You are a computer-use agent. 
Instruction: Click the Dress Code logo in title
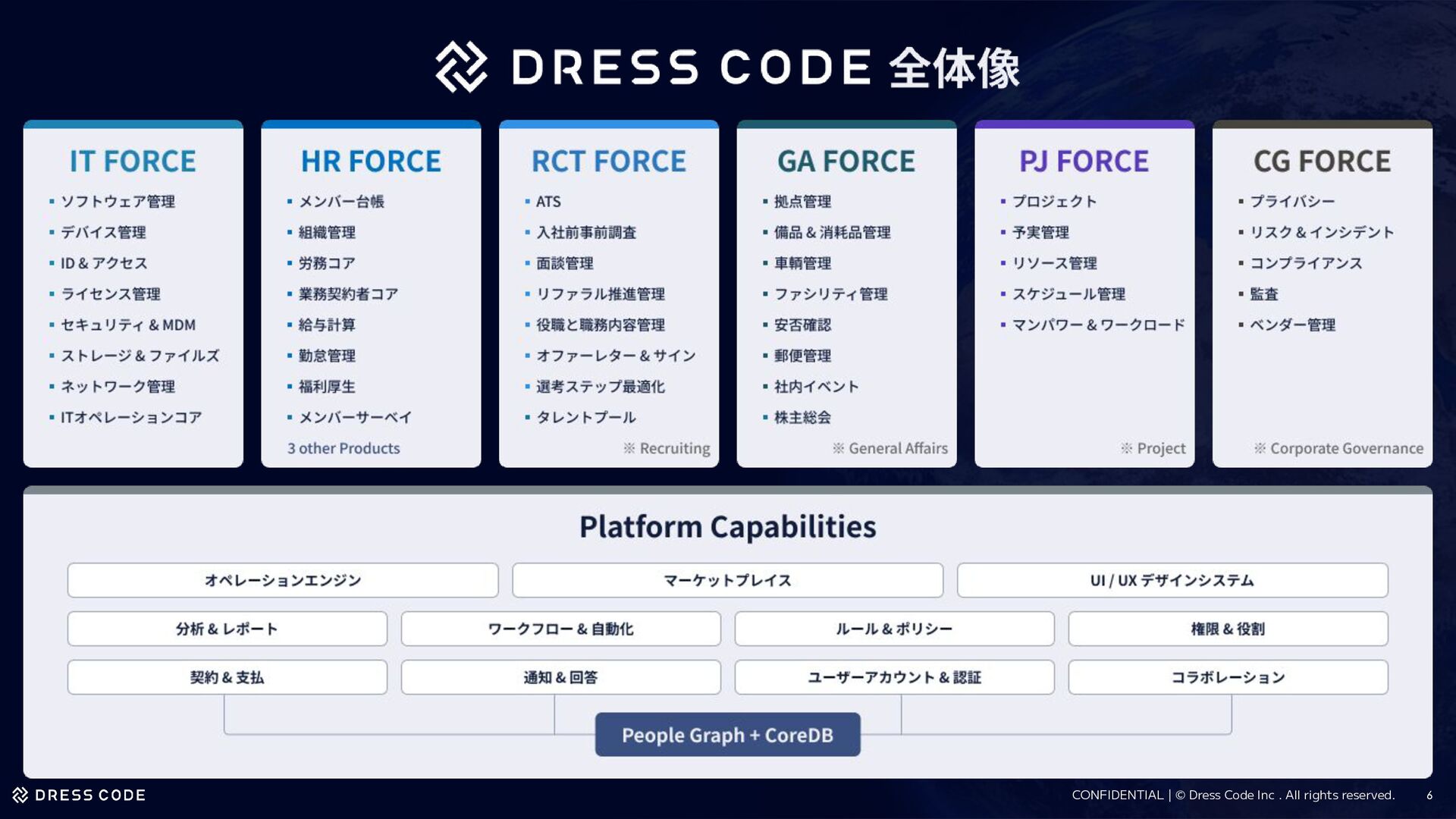pyautogui.click(x=461, y=67)
